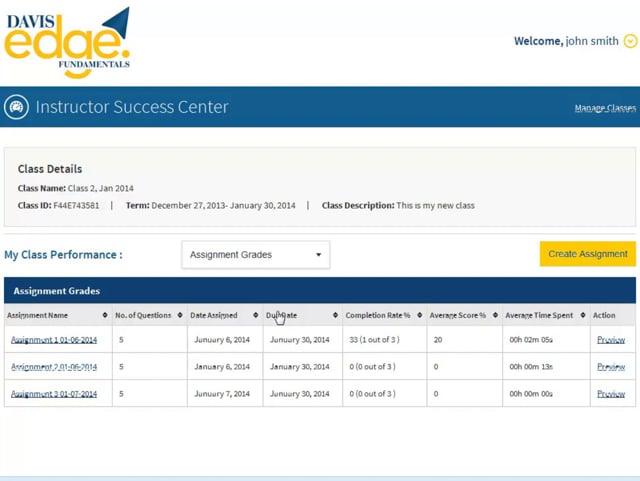Open the Assignment Grades performance dropdown

coord(256,255)
